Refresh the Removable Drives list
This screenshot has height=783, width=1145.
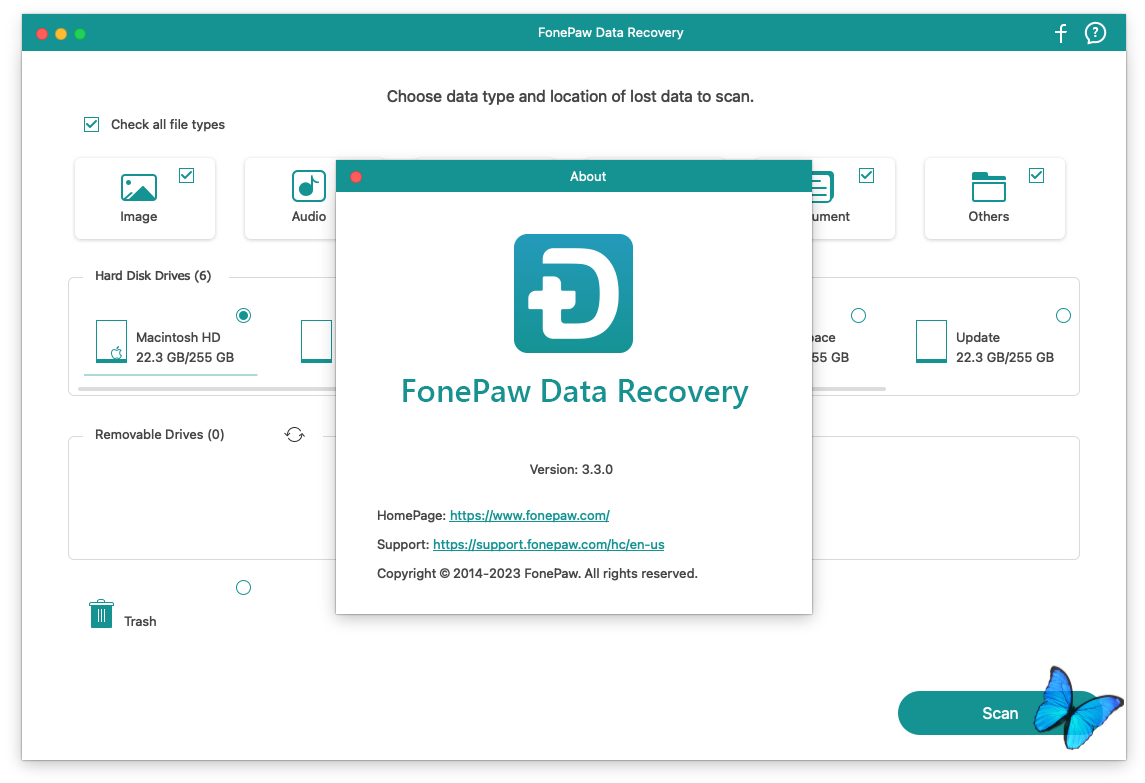tap(294, 434)
